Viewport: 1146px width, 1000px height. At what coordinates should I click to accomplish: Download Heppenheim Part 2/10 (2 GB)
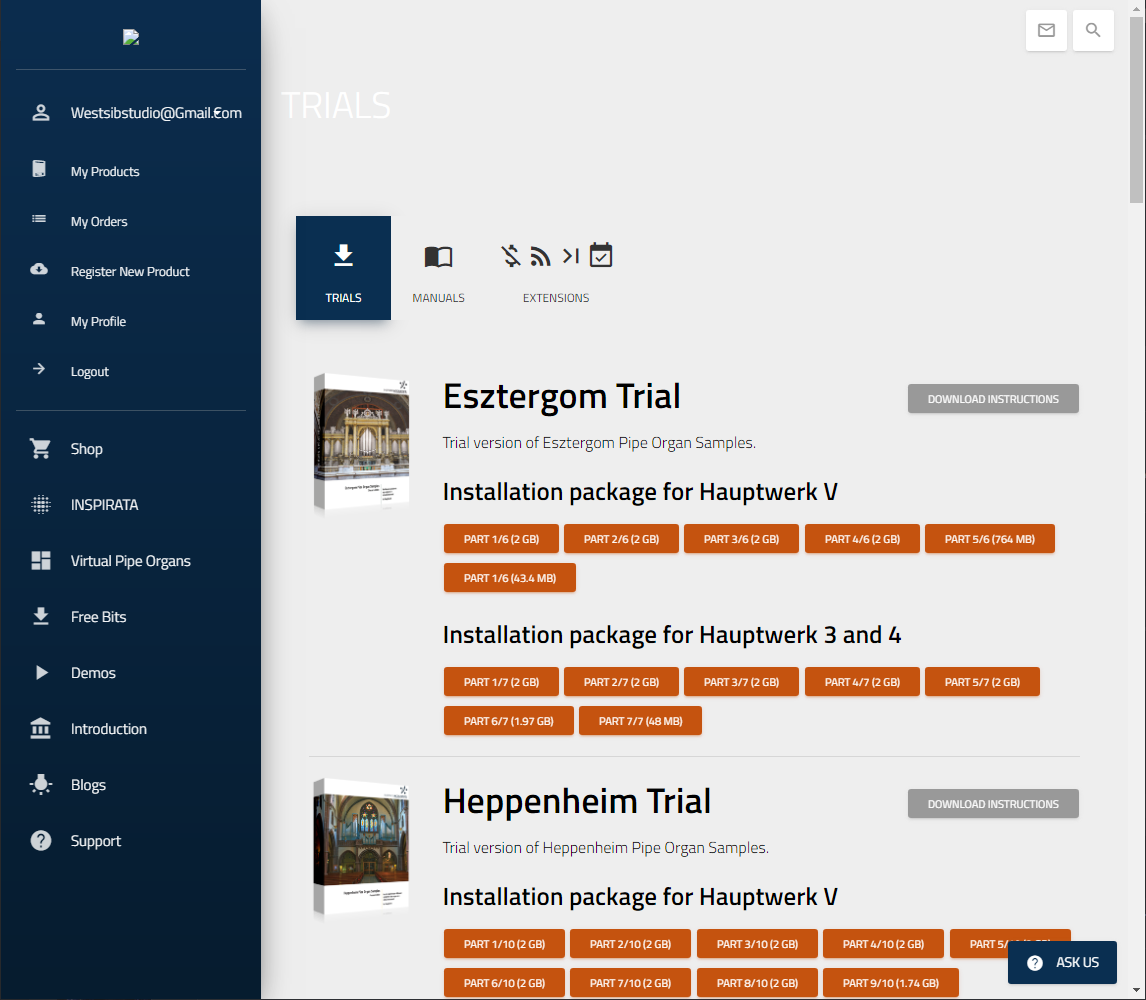630,944
